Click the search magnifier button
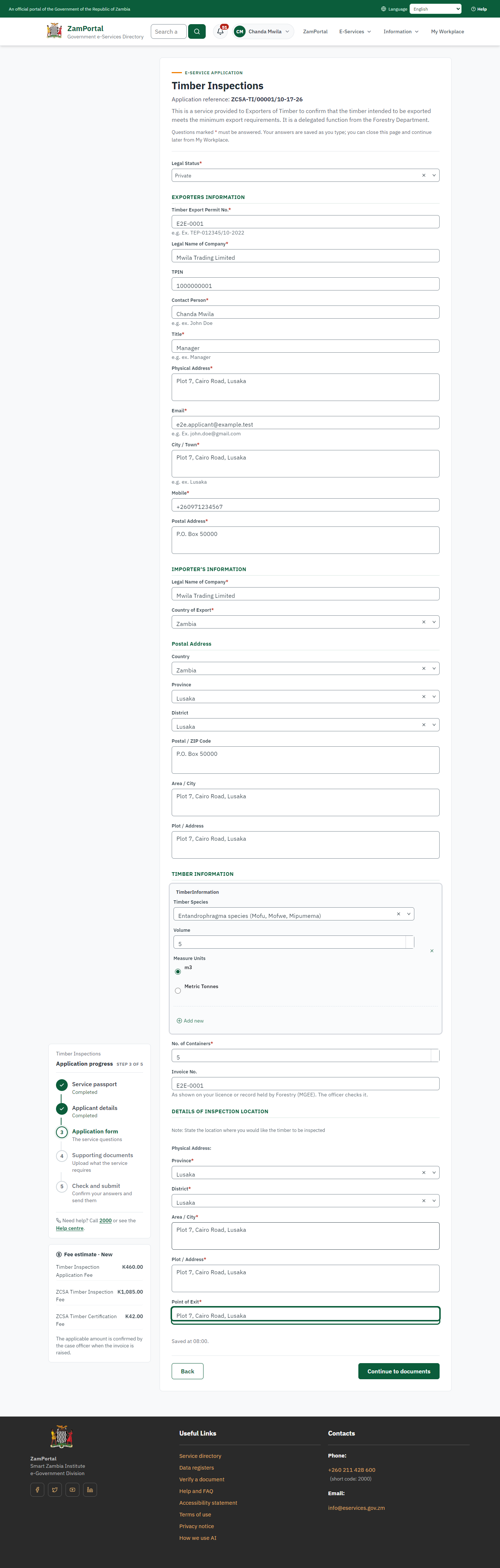The width and height of the screenshot is (500, 1568). (197, 32)
